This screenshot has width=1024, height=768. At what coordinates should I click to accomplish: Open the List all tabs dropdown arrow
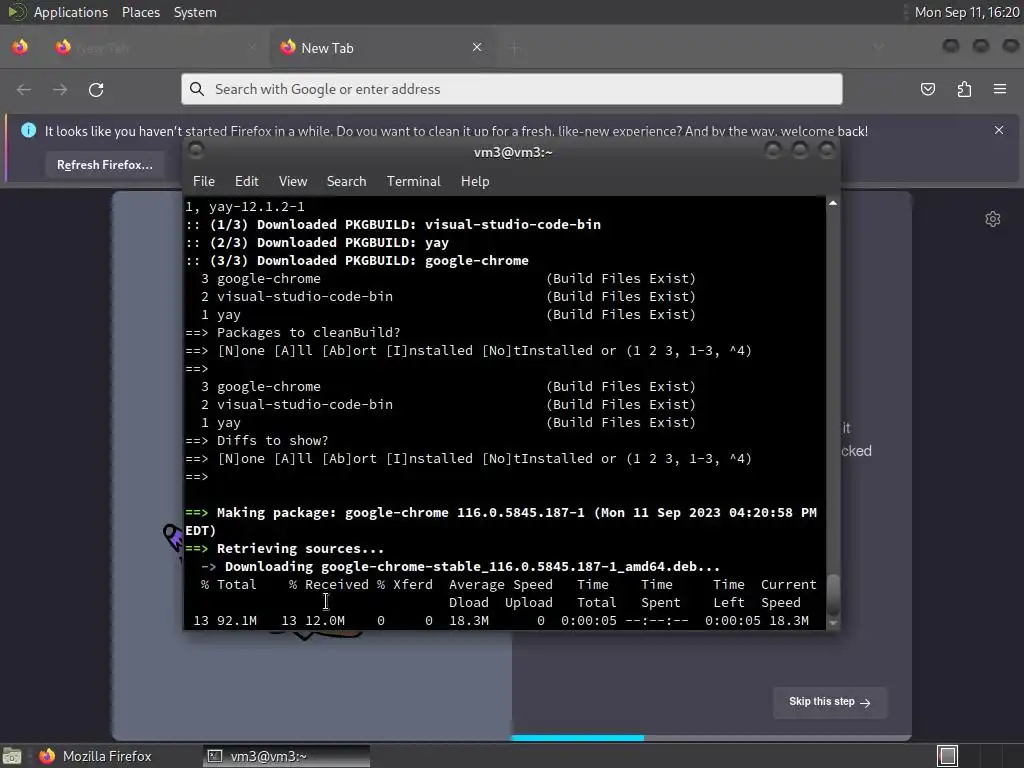878,47
